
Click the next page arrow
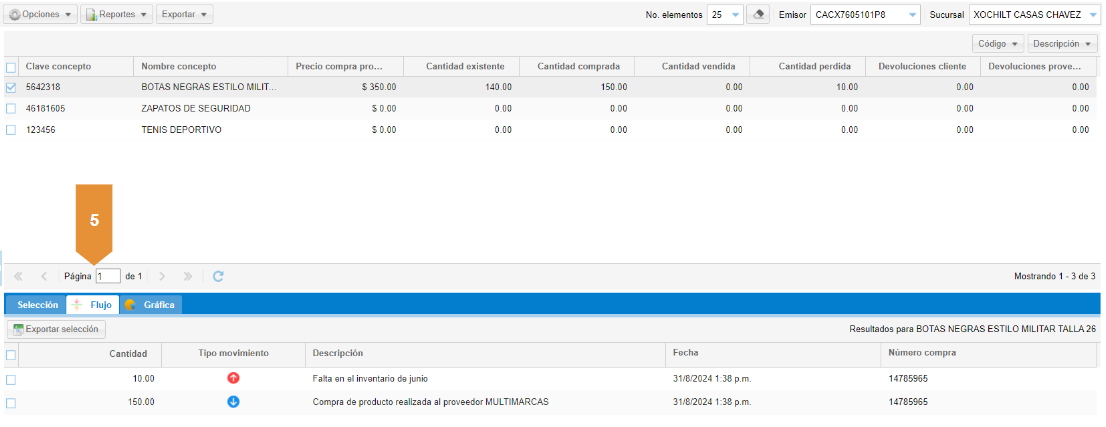pyautogui.click(x=162, y=276)
